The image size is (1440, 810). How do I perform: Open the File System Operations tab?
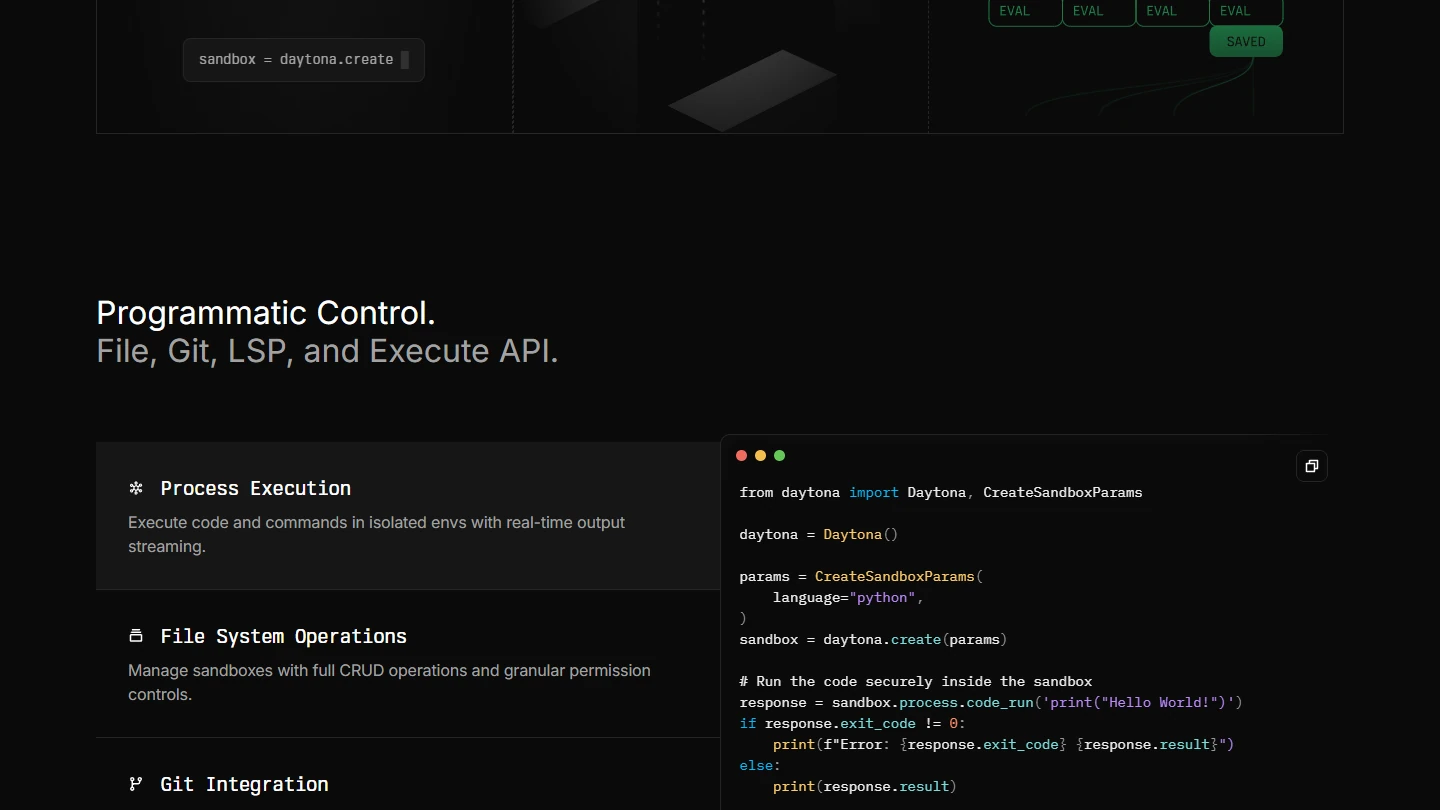283,636
